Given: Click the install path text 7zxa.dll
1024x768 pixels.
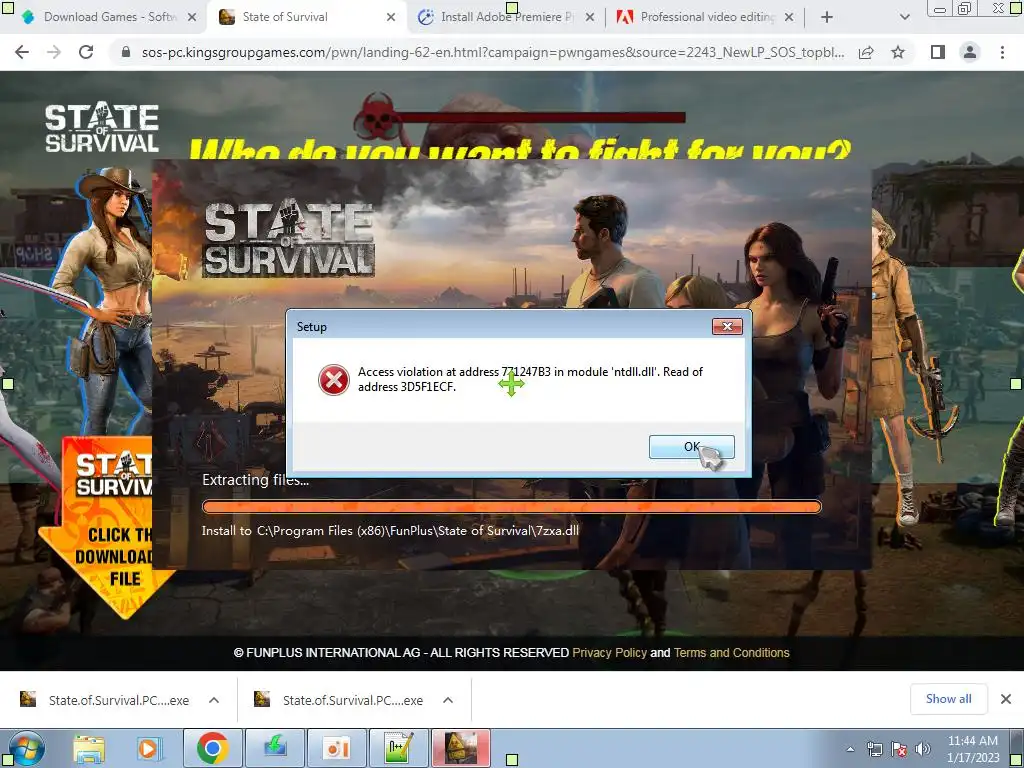Looking at the screenshot, I should point(390,530).
